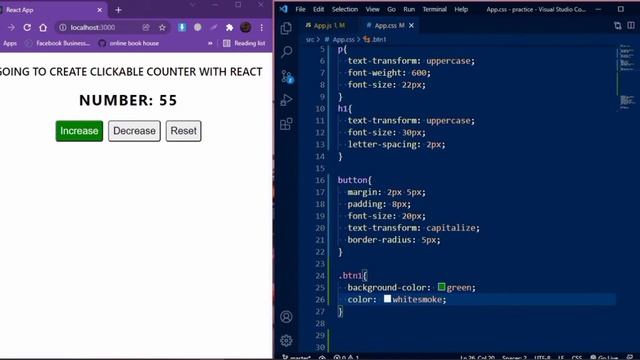Open the View menu in VS Code
This screenshot has width=640, height=360.
point(372,9)
